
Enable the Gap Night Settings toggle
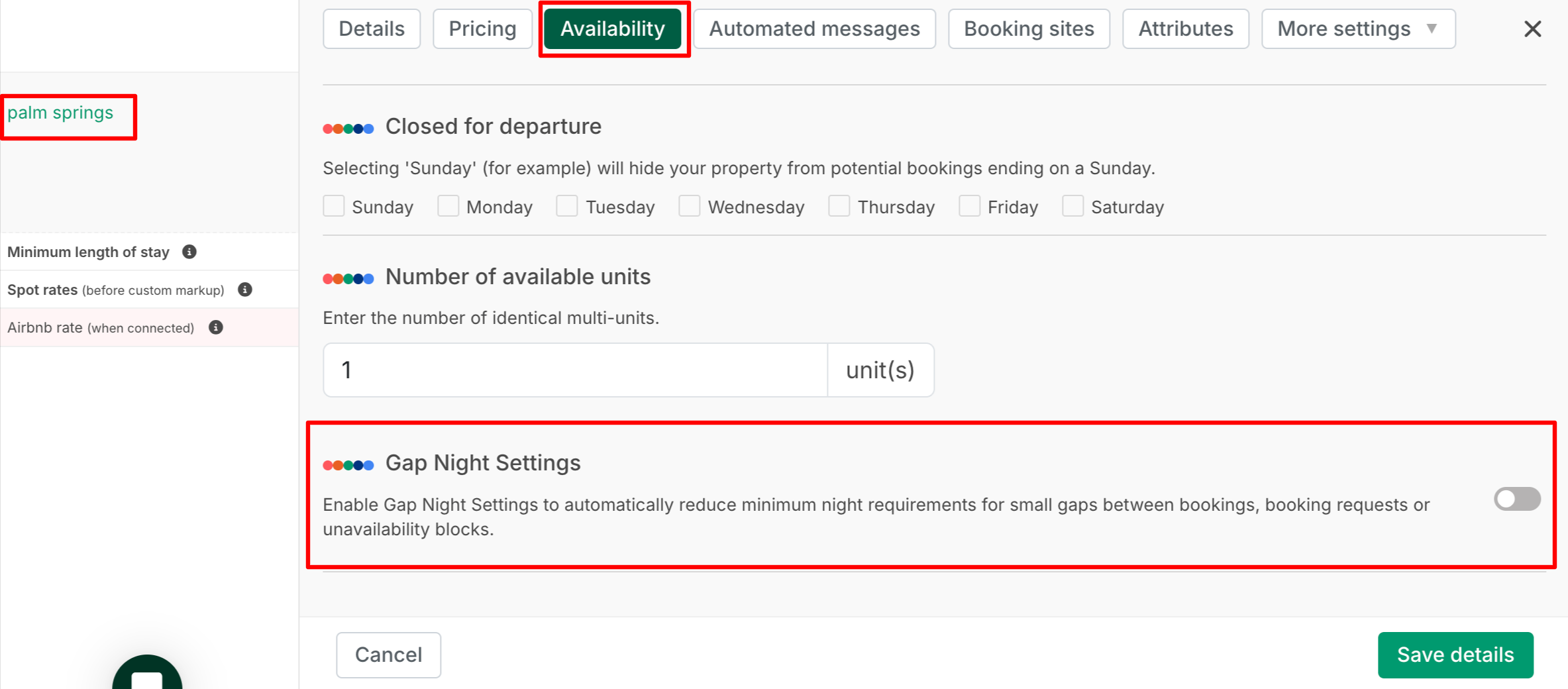(1516, 499)
